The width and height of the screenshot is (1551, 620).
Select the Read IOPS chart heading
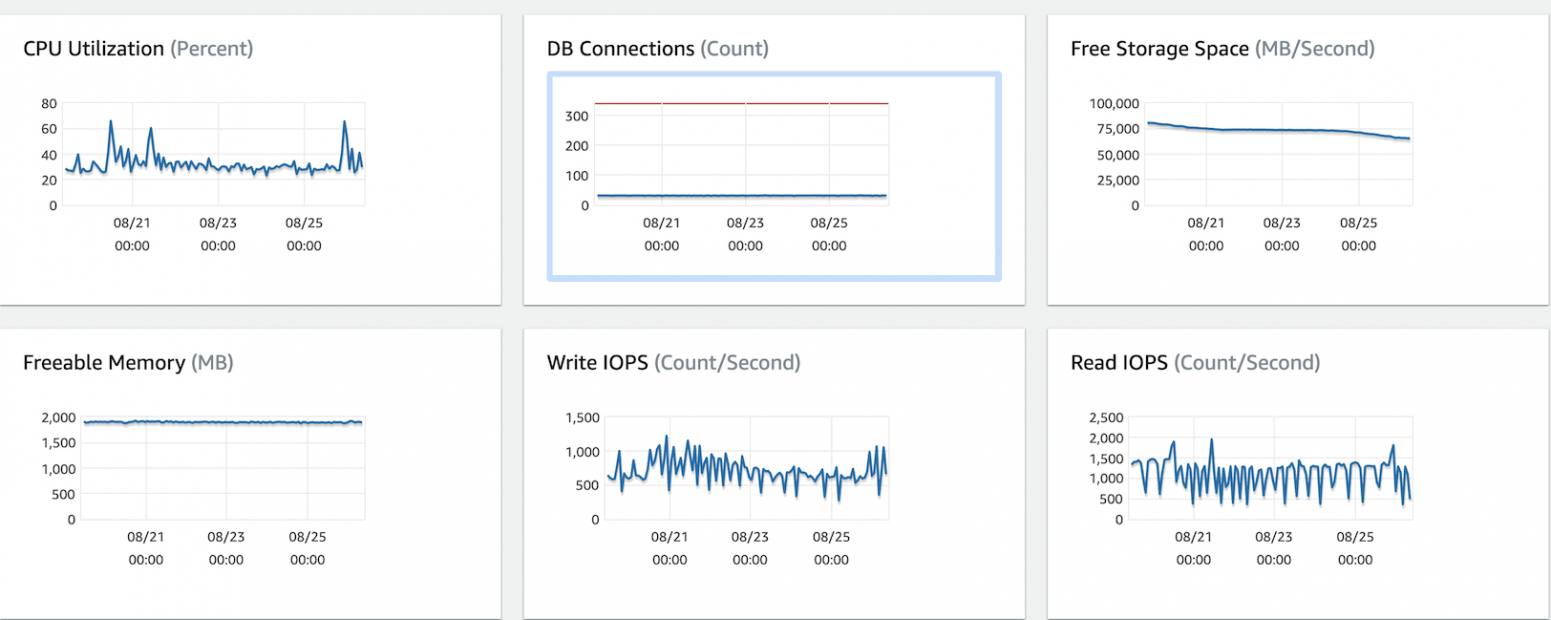1119,362
